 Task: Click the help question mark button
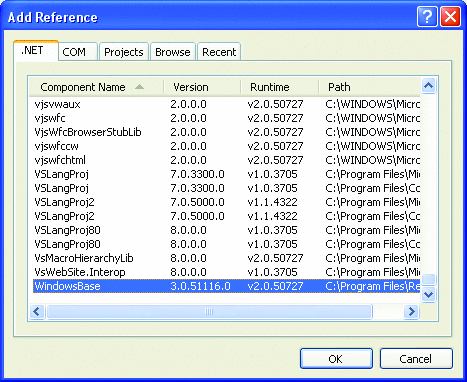click(427, 16)
